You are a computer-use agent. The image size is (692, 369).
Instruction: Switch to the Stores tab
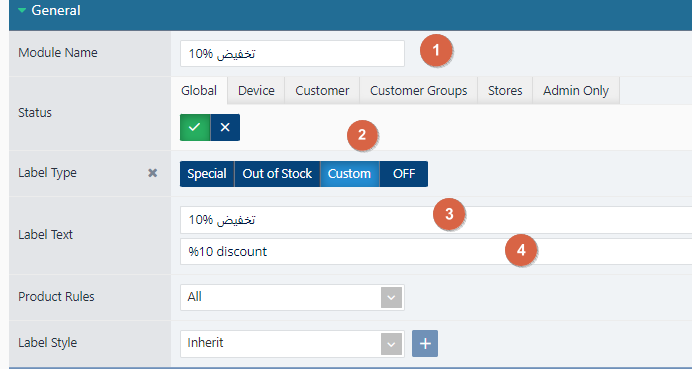point(505,90)
